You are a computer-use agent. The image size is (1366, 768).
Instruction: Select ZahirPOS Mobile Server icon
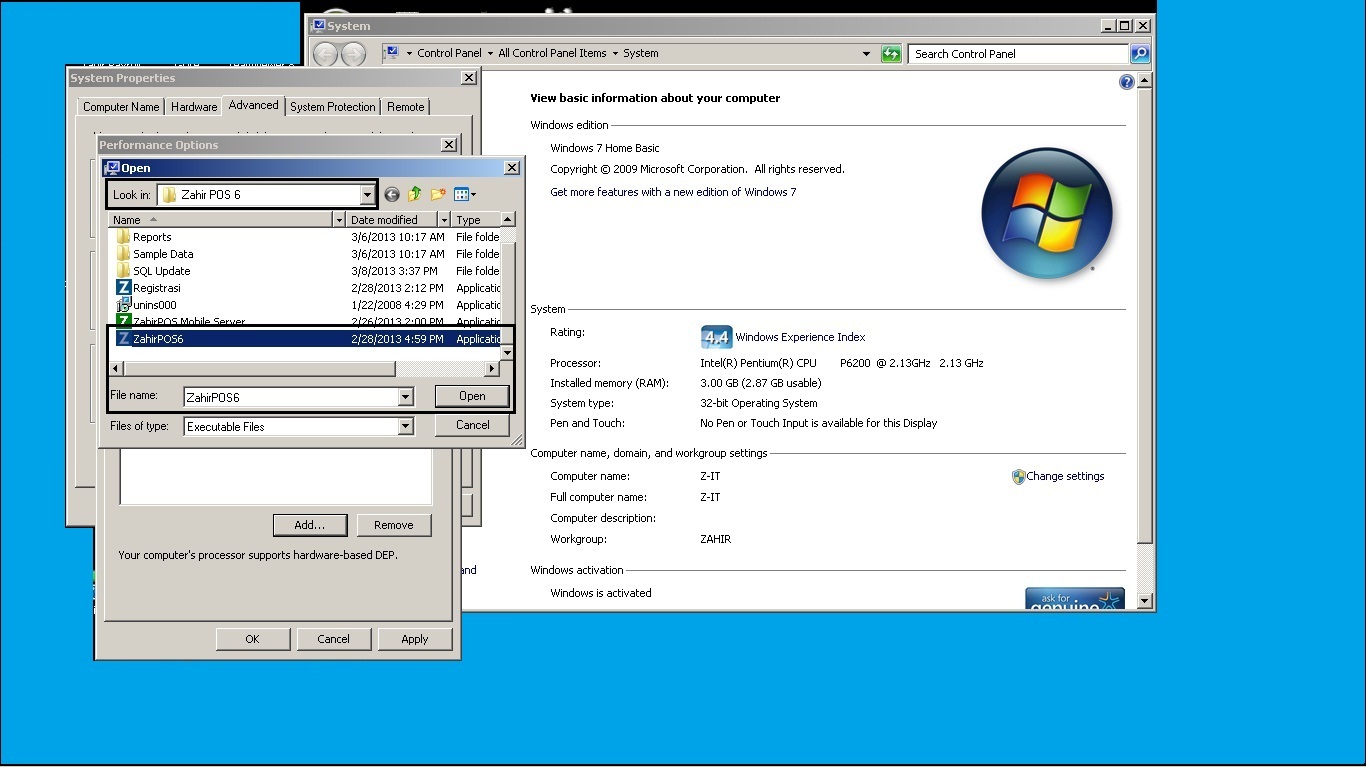pos(124,321)
